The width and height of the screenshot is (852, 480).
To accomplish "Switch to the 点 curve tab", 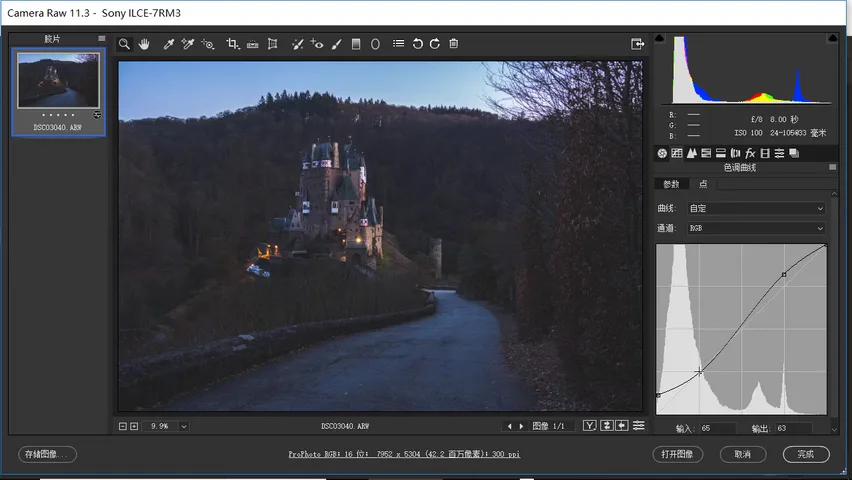I will [703, 184].
